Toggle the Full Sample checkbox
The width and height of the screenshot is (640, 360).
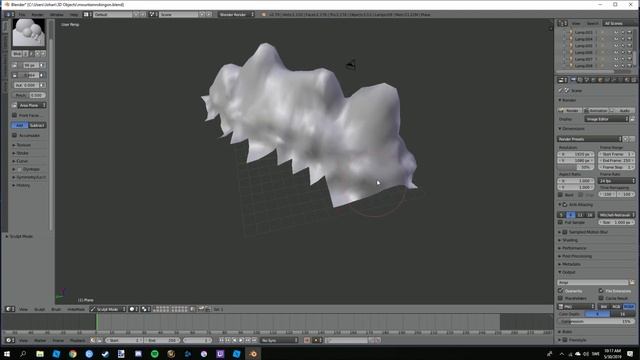[560, 222]
